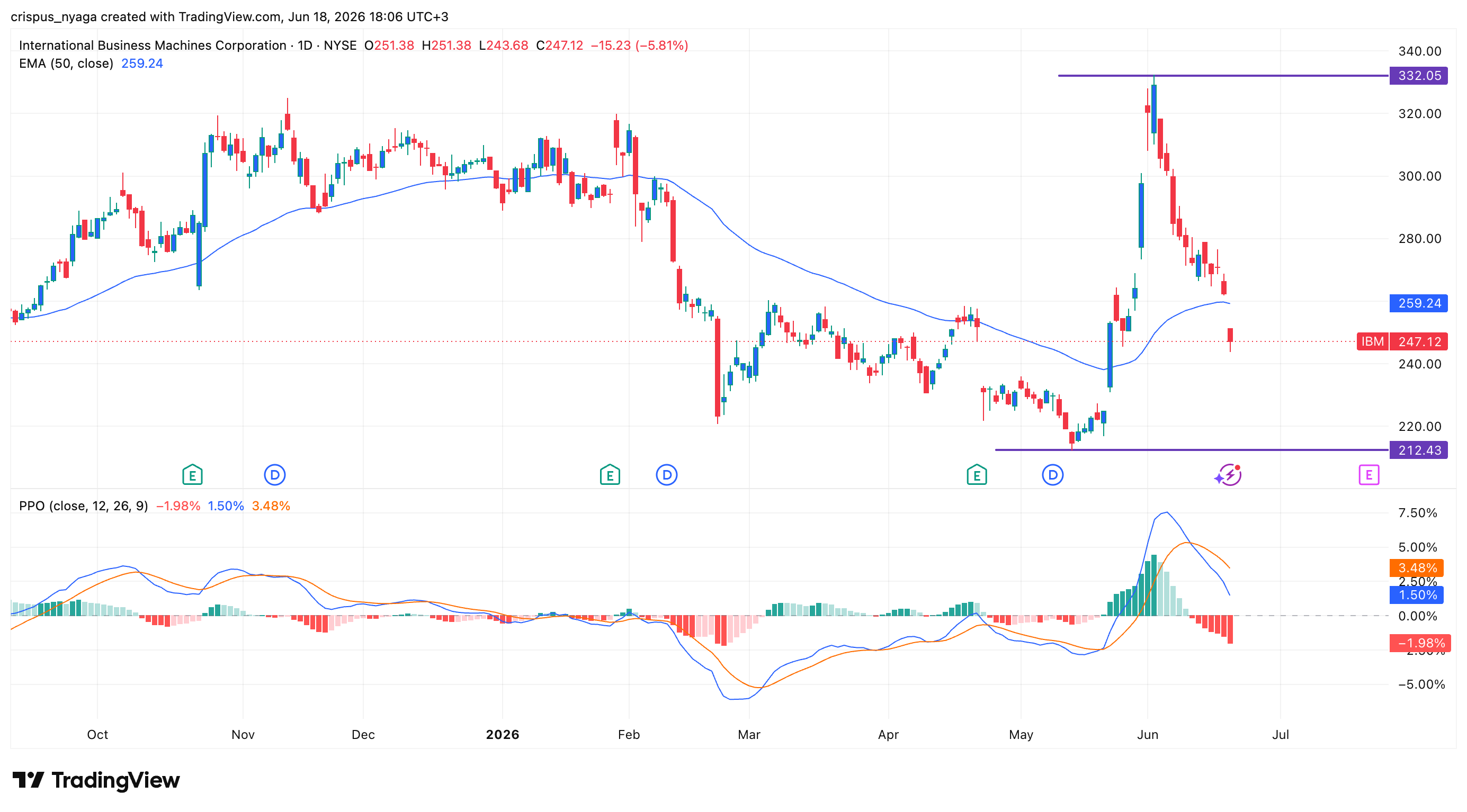Select the pink upcoming earnings E marker in July
The height and width of the screenshot is (812, 1467).
pos(1368,475)
